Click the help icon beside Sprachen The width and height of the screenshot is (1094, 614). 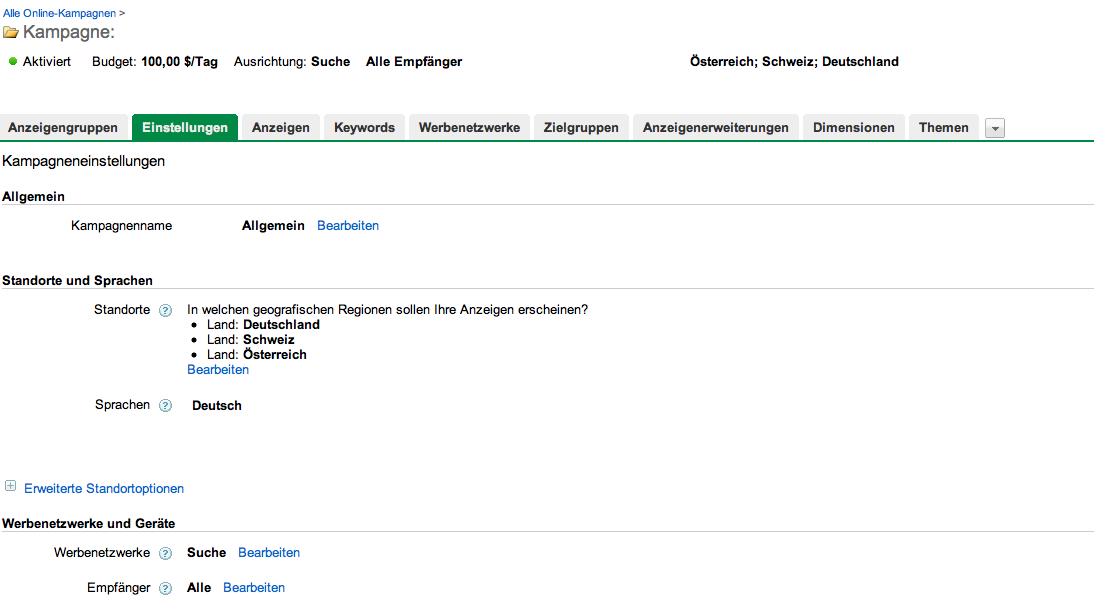tap(166, 406)
